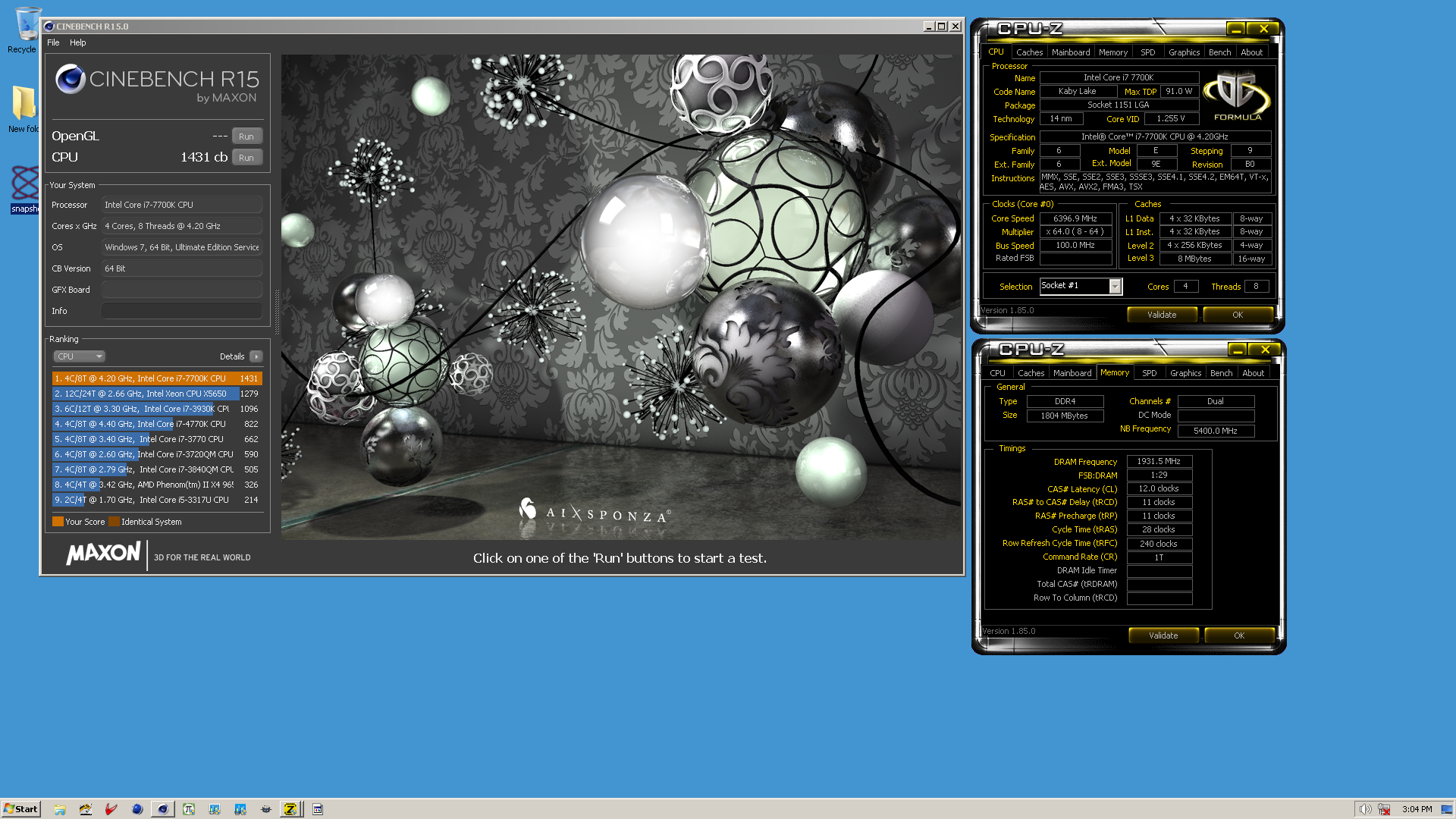Select ranking entry AMD Phenom II X4
The height and width of the screenshot is (819, 1456).
pos(157,485)
